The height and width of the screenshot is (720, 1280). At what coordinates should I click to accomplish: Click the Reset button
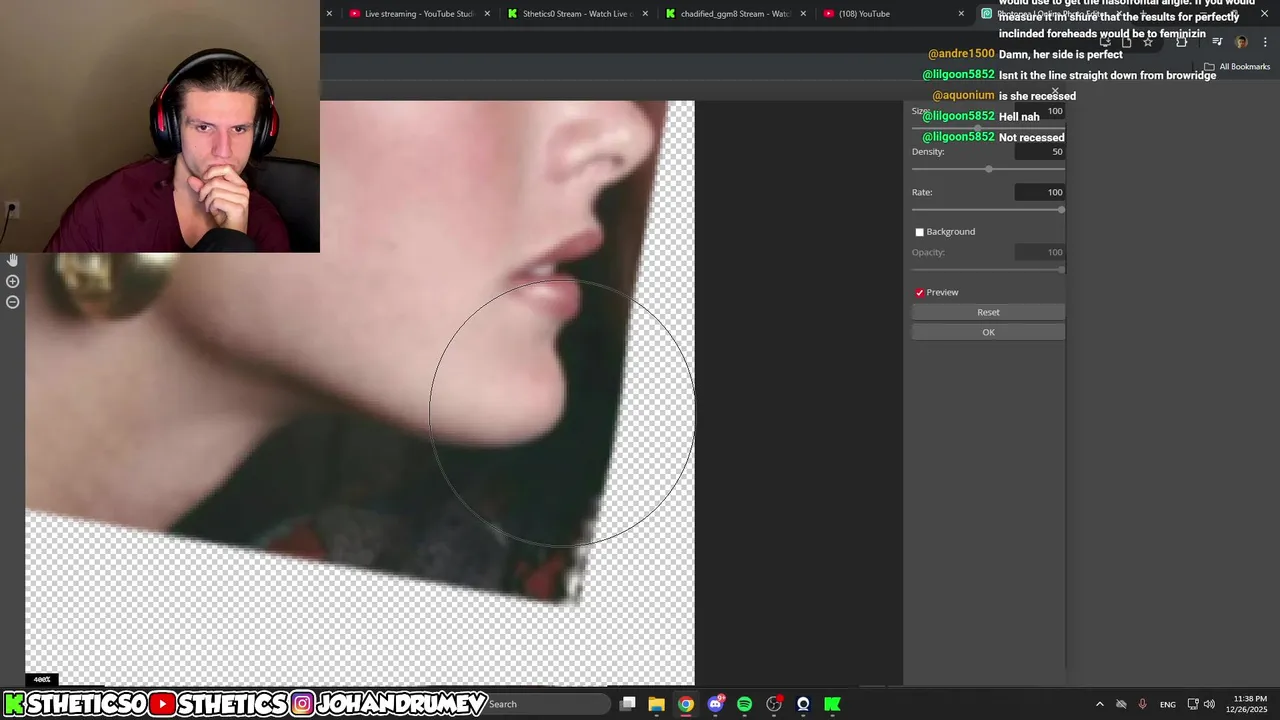tap(988, 312)
